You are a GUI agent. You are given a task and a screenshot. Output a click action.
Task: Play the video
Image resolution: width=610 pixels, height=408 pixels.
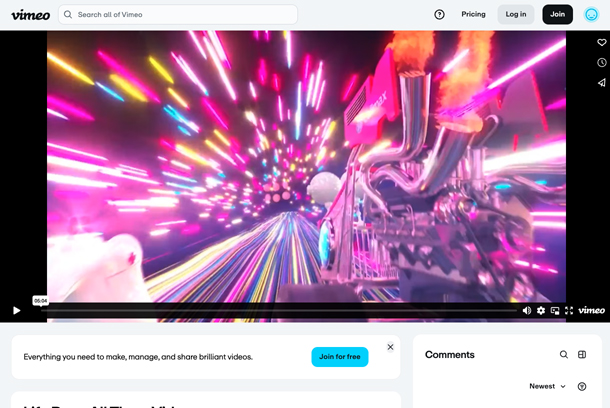17,310
